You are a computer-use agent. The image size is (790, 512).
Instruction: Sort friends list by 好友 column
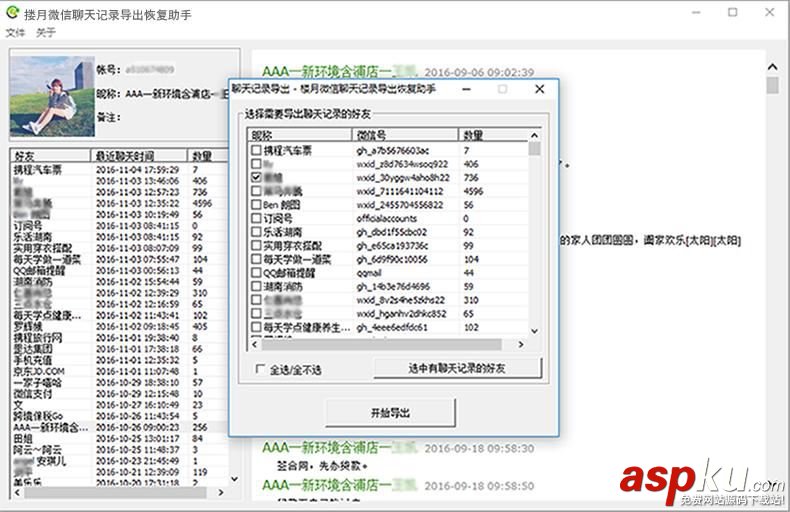click(x=50, y=156)
